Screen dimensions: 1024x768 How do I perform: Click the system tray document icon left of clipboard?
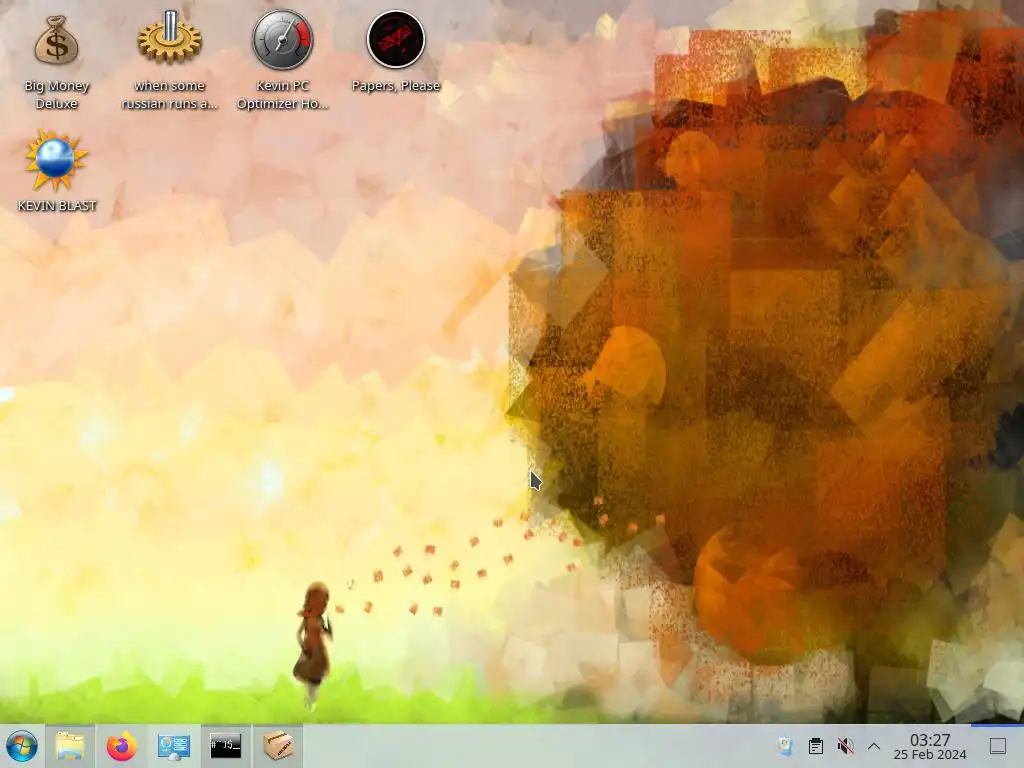coord(786,746)
